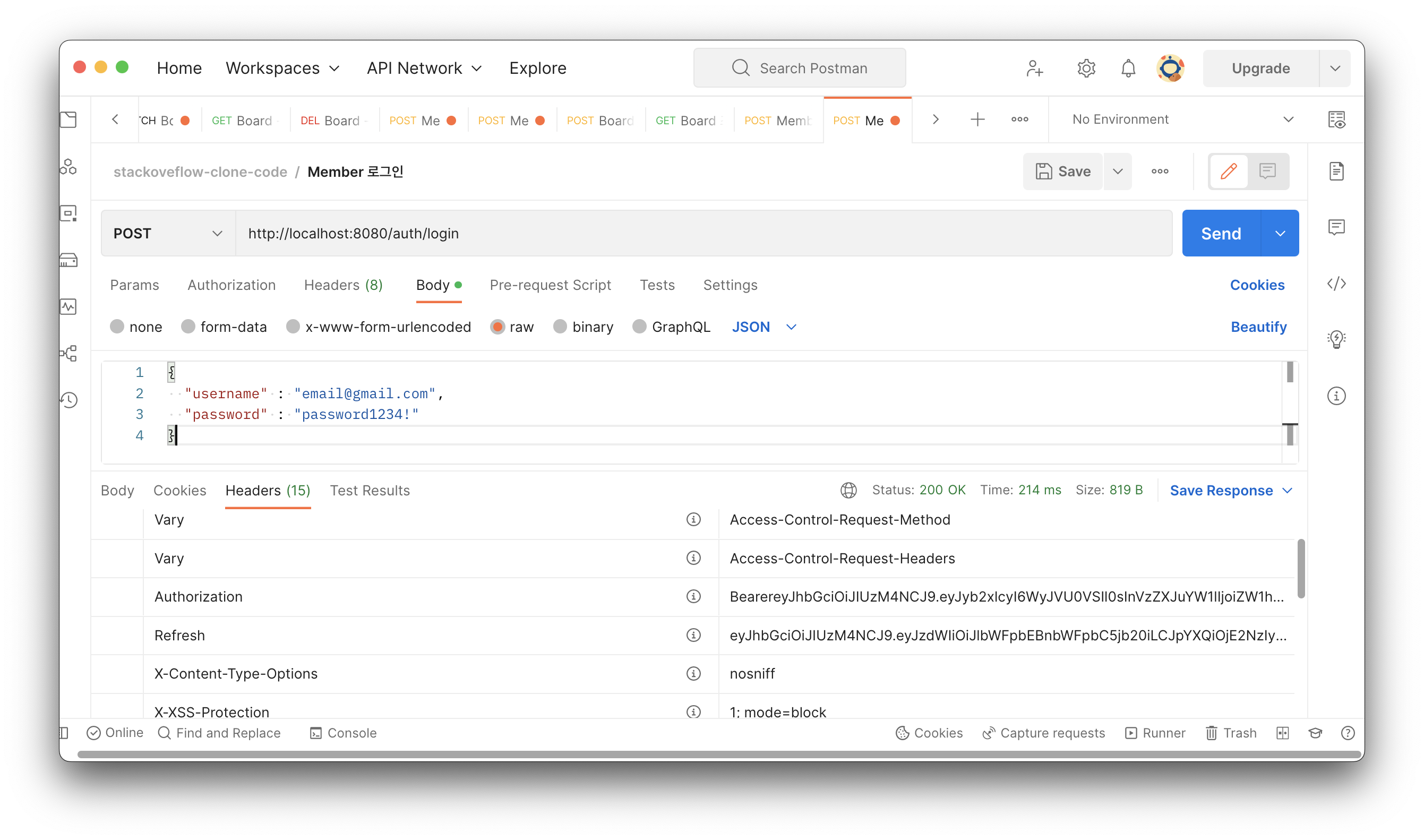Viewport: 1424px width, 840px height.
Task: Click the invite collaborators icon
Action: click(x=1035, y=68)
